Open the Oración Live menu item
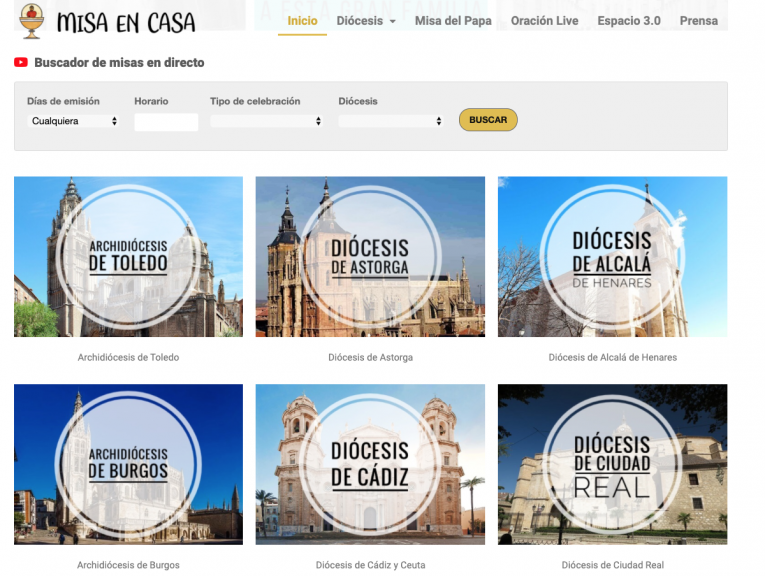 (x=544, y=21)
